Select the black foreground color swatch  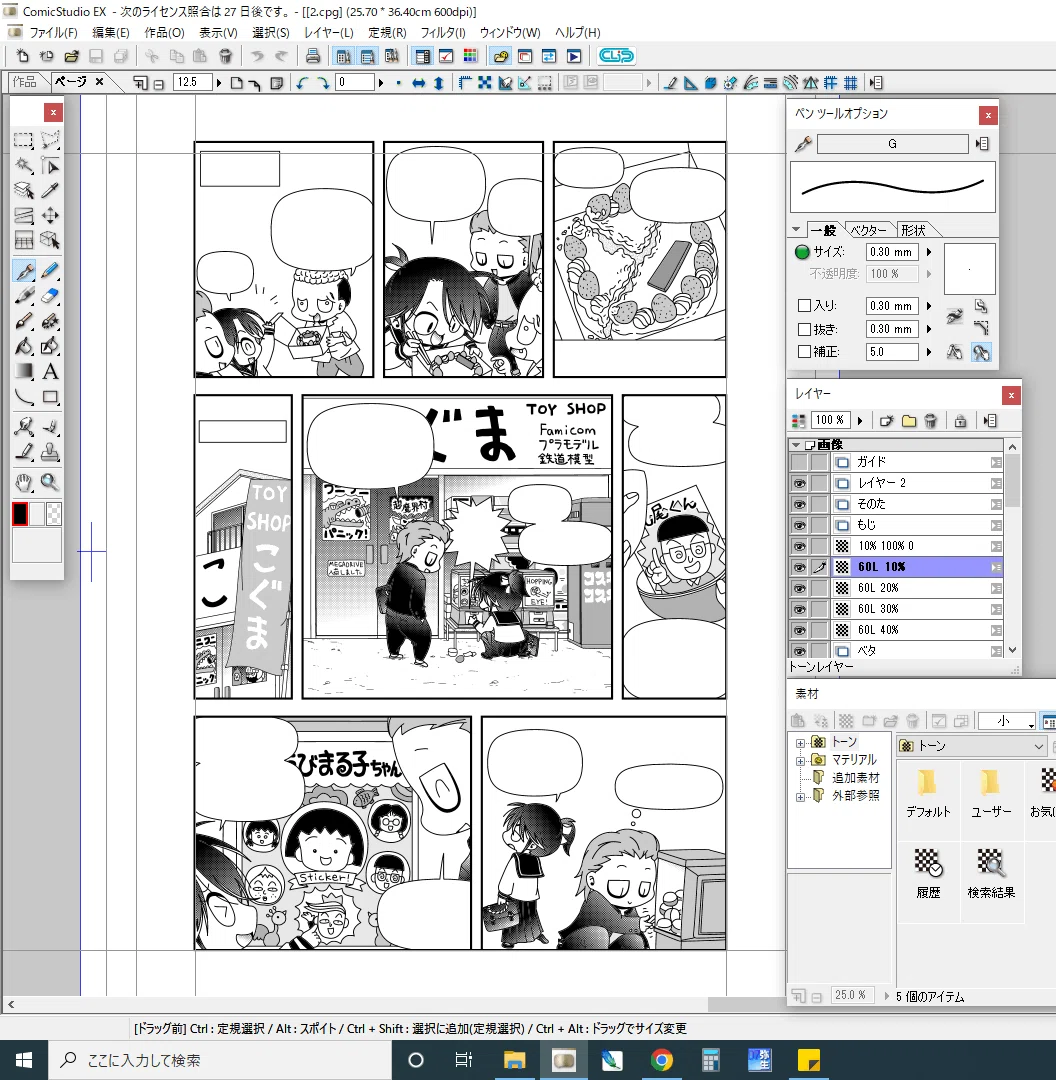[x=20, y=514]
